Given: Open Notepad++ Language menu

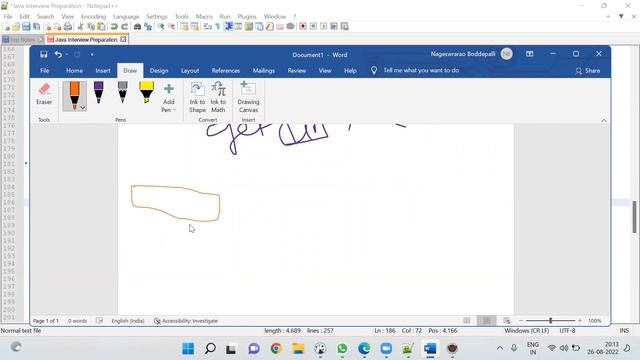Looking at the screenshot, I should pos(126,16).
